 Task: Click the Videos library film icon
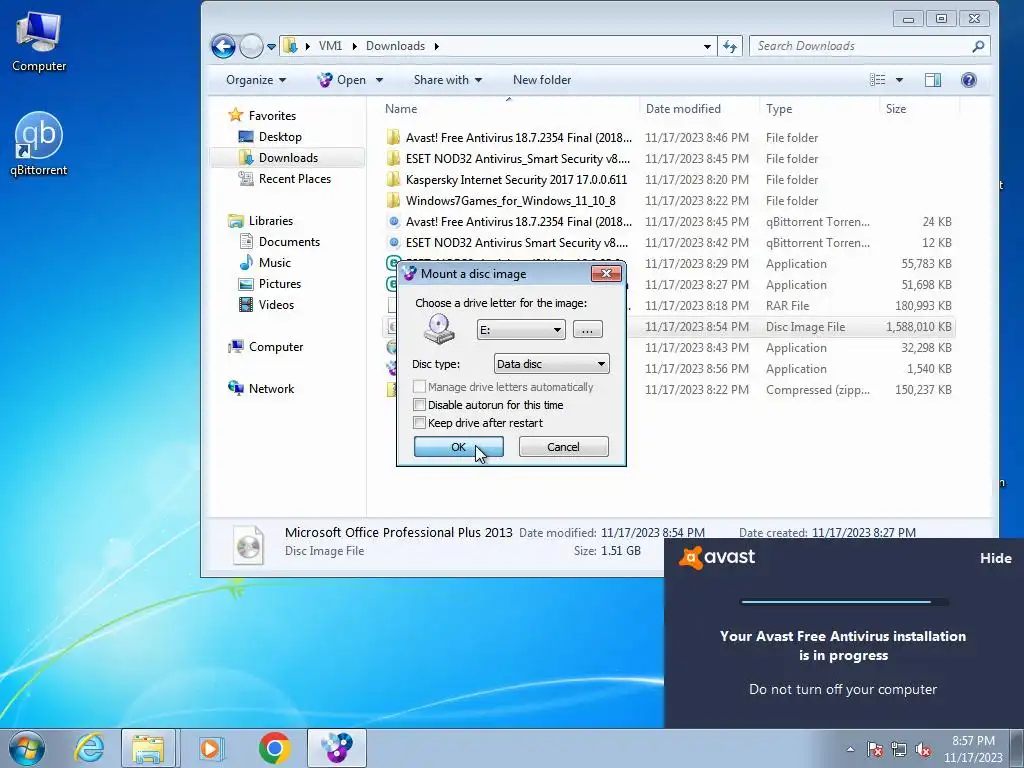[246, 304]
